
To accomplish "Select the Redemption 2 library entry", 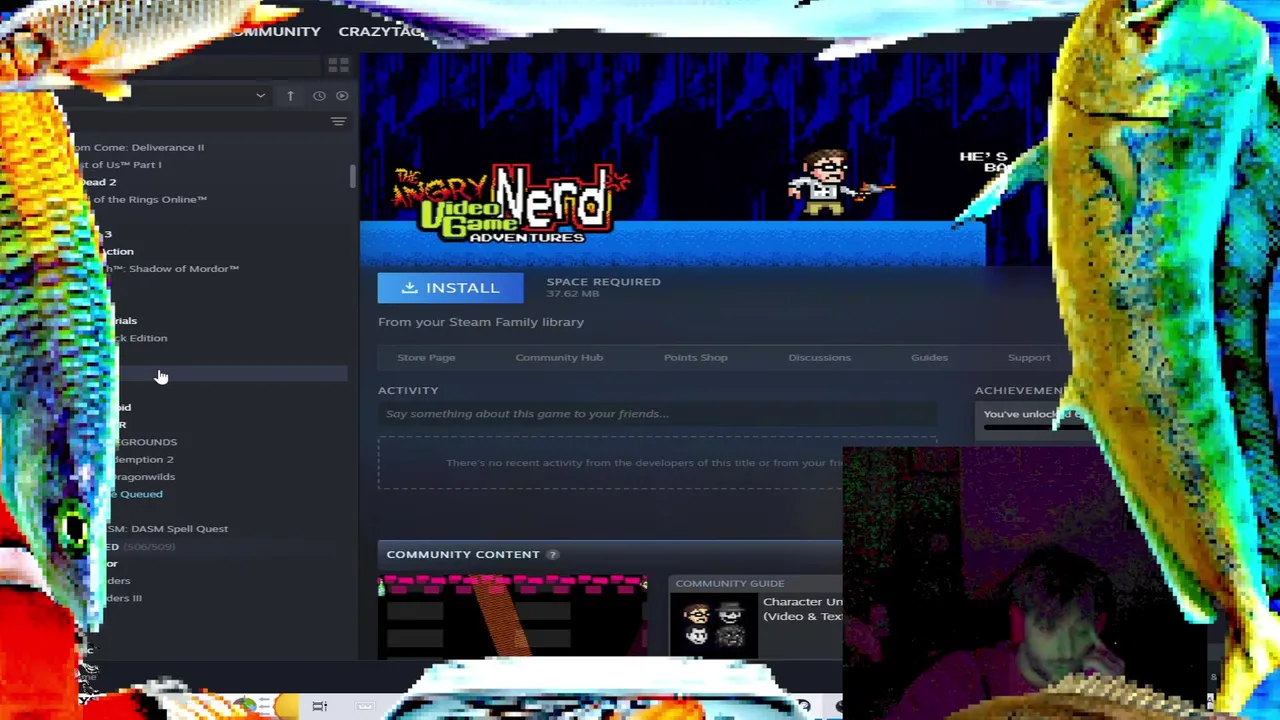I will [142, 459].
